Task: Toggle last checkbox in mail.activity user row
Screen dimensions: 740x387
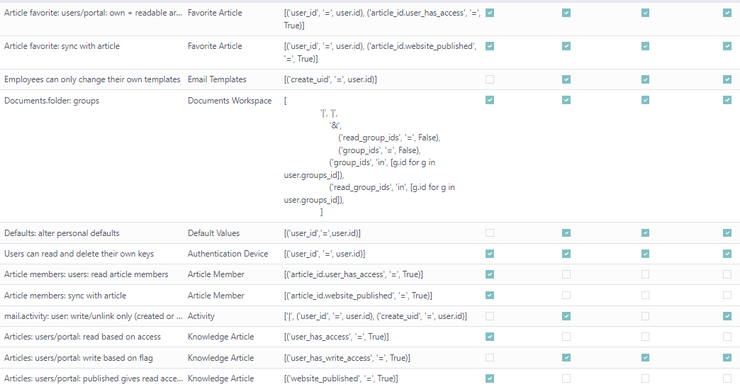Action: click(x=727, y=316)
